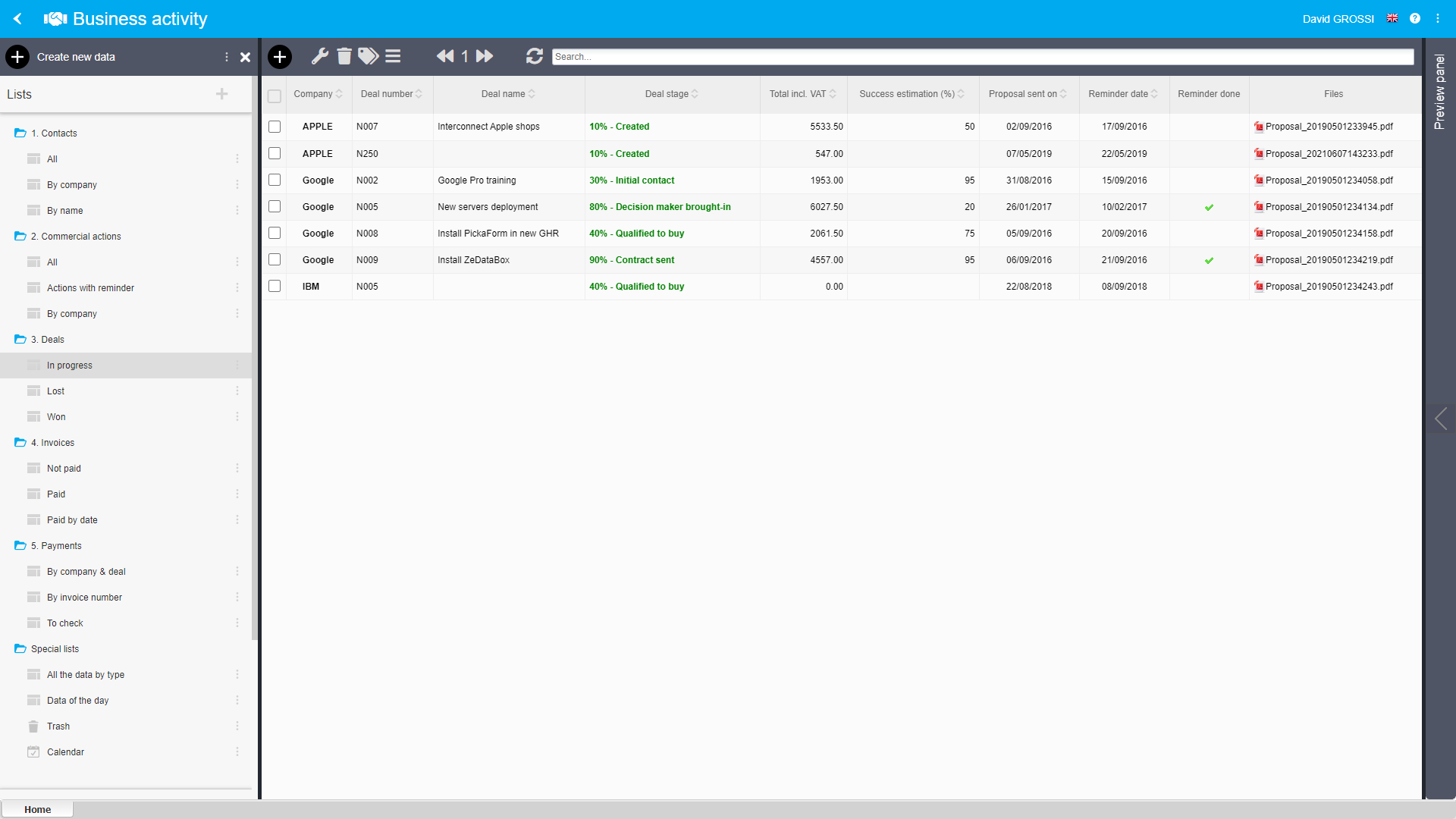Open the Won deals list
Image resolution: width=1456 pixels, height=819 pixels.
click(56, 417)
